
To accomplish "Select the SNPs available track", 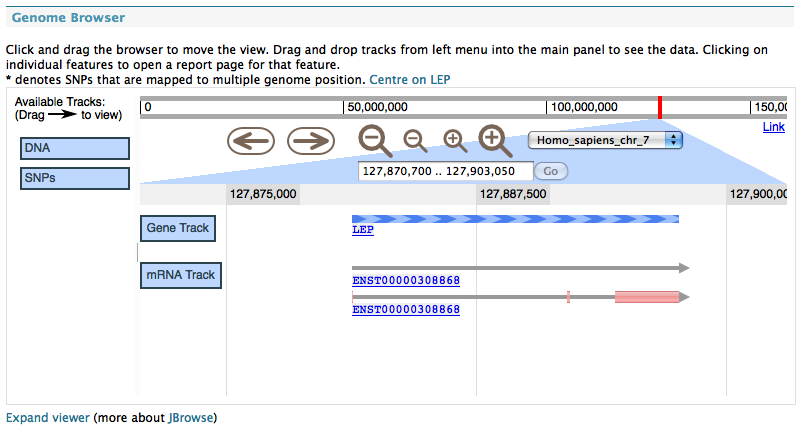I will click(x=75, y=178).
